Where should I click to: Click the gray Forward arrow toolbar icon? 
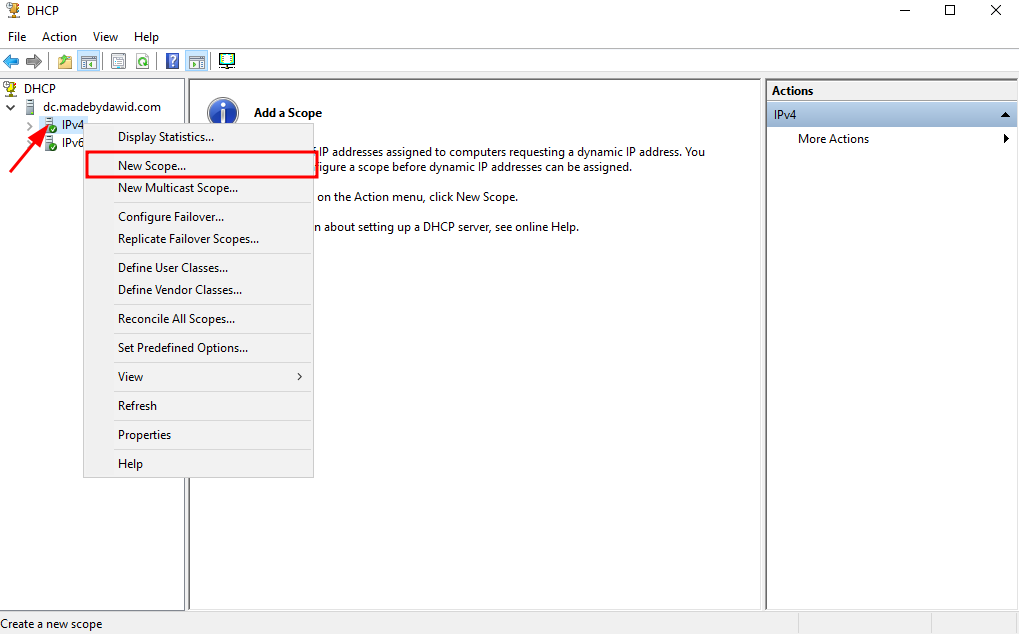(34, 62)
